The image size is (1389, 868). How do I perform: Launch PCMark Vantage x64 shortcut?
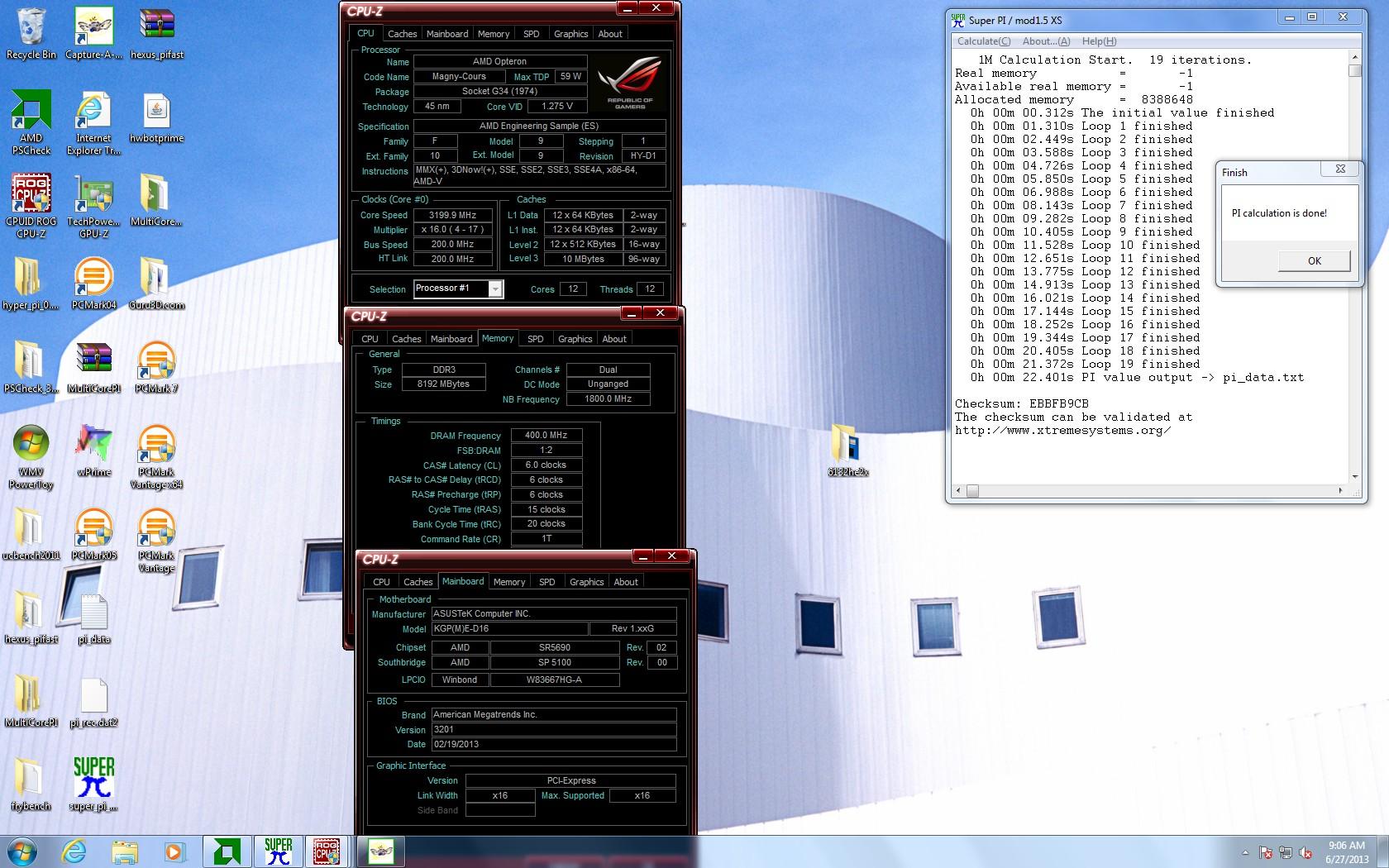pyautogui.click(x=156, y=457)
